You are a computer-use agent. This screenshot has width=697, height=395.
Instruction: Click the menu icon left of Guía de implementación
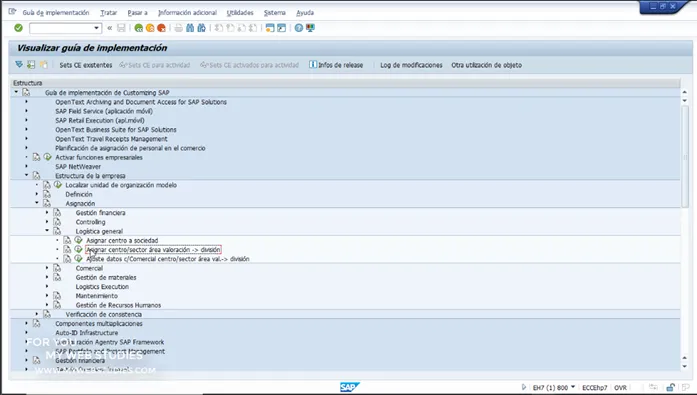(12, 12)
